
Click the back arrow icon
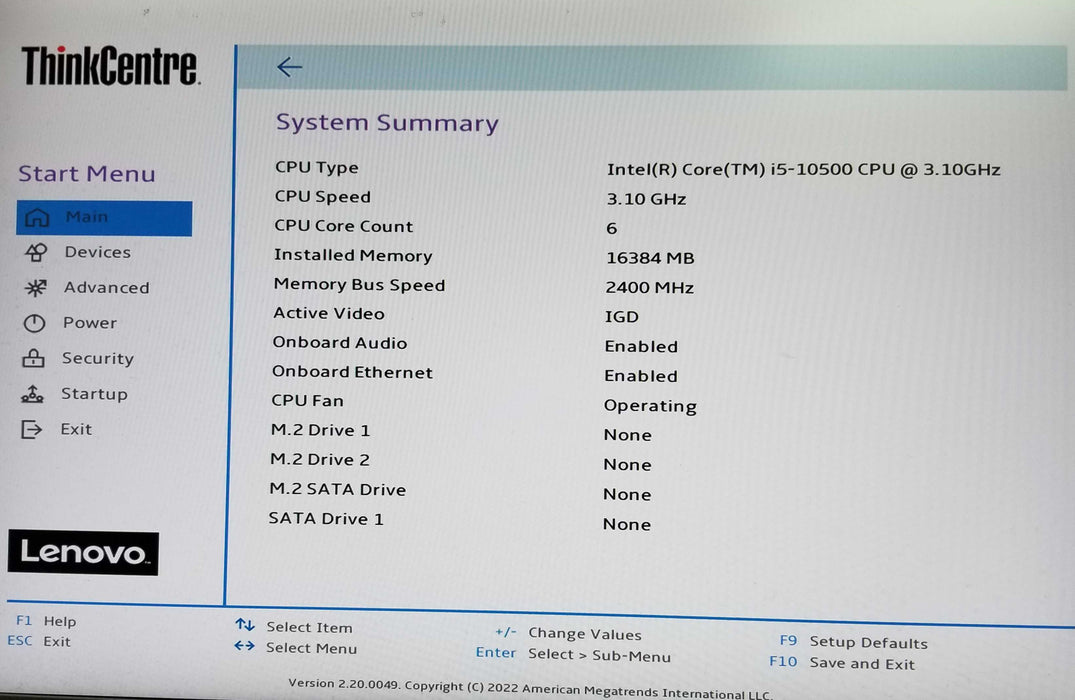point(289,67)
